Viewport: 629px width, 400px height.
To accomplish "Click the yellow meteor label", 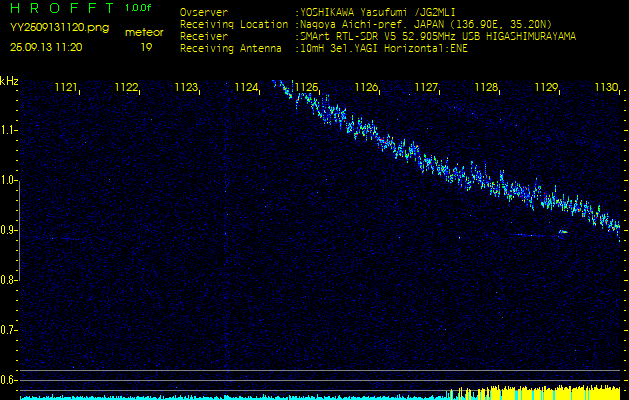I will click(146, 32).
